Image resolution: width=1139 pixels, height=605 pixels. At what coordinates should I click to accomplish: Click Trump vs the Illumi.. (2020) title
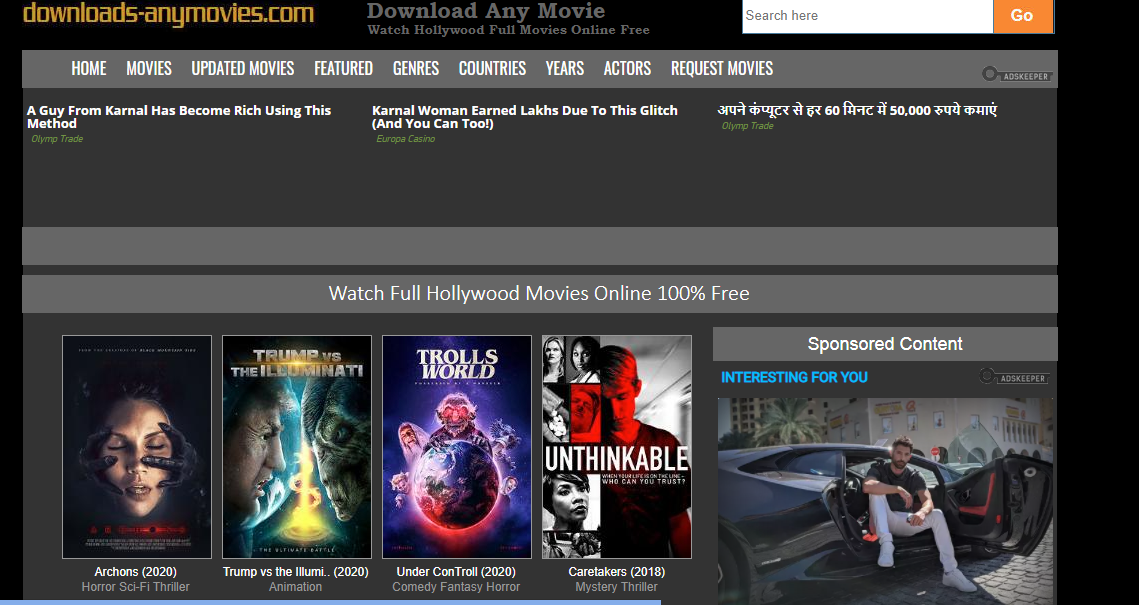point(296,572)
